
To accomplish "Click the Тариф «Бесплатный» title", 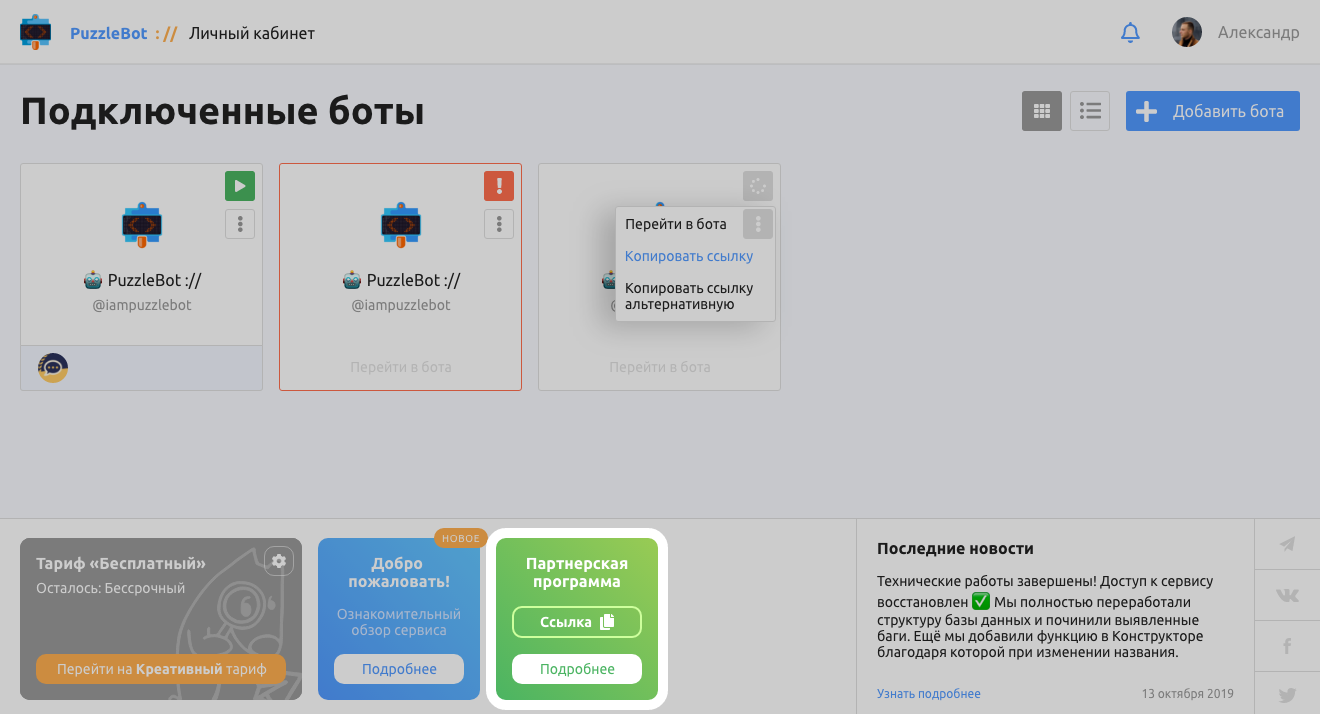I will tap(121, 563).
